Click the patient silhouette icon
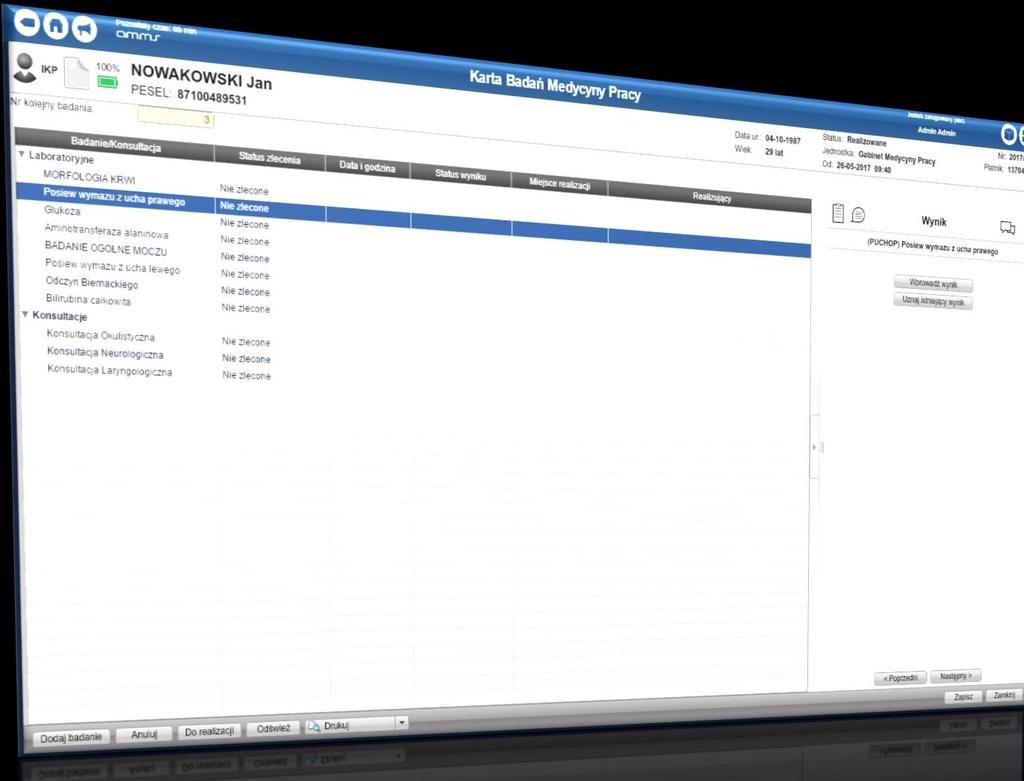Viewport: 1024px width, 781px height. pyautogui.click(x=25, y=68)
